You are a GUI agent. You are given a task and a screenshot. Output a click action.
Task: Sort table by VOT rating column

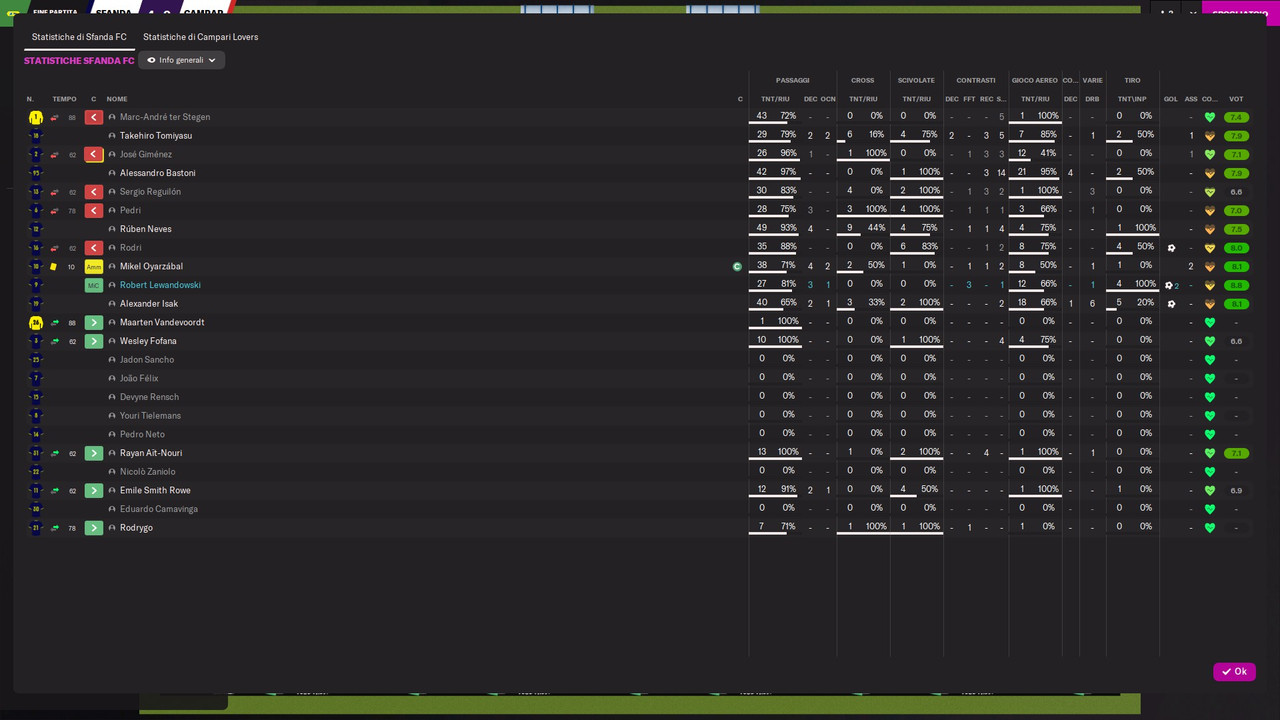(x=1236, y=99)
